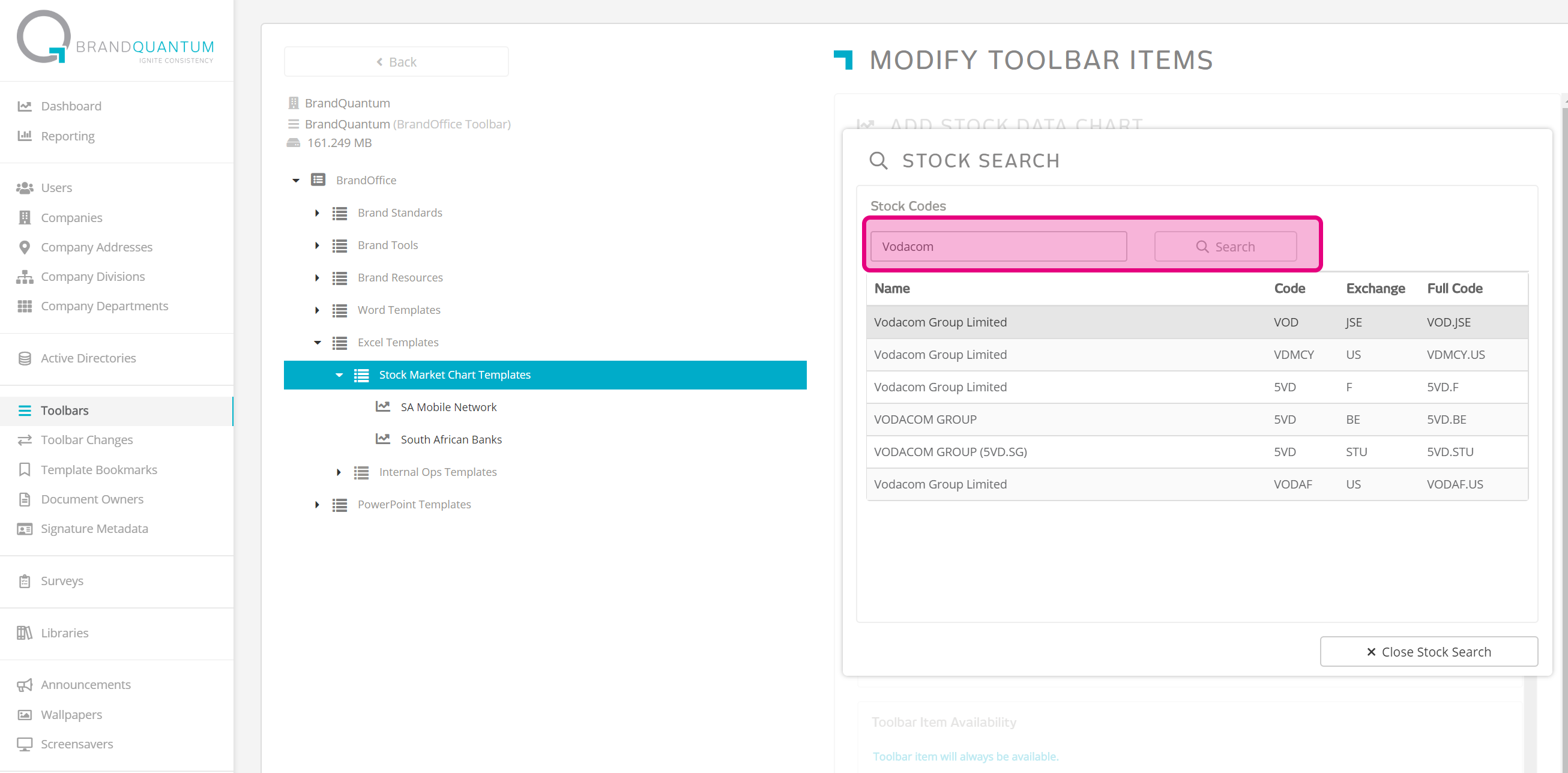Click the Search button for stock codes
The height and width of the screenshot is (773, 1568).
[1225, 247]
